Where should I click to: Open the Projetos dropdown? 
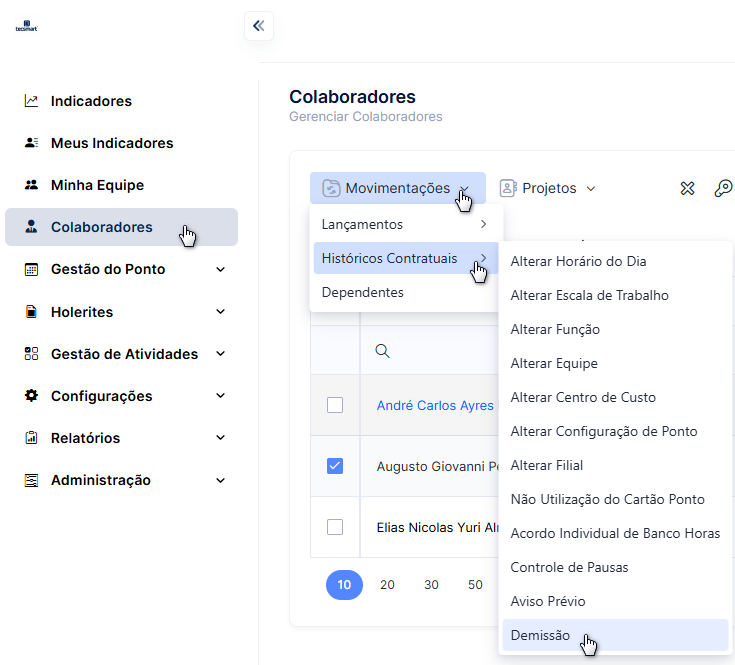[x=547, y=188]
